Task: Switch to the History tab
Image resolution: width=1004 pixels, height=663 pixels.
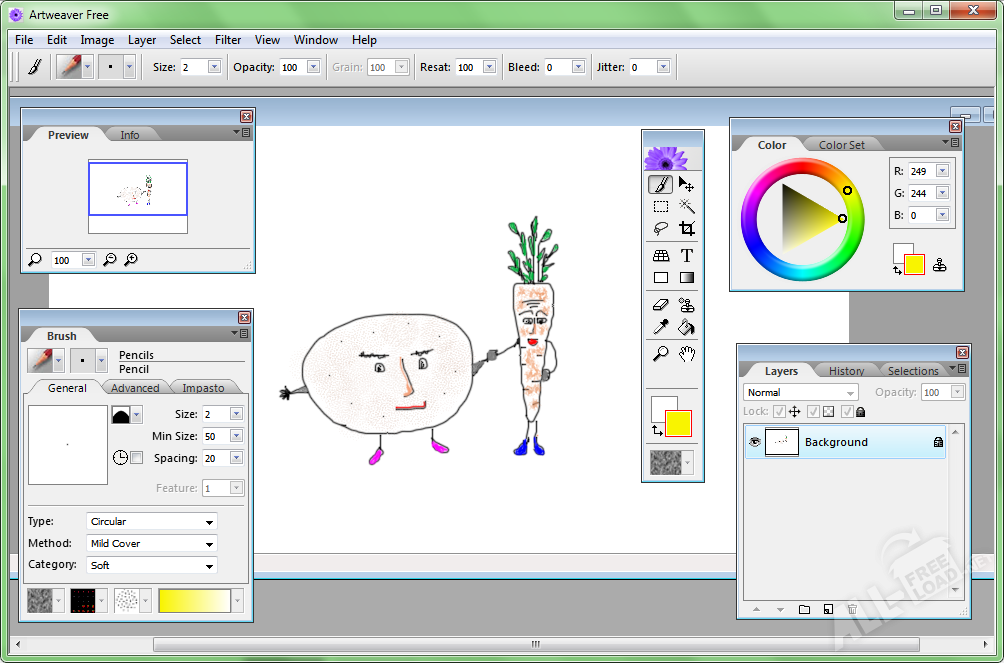Action: tap(846, 371)
